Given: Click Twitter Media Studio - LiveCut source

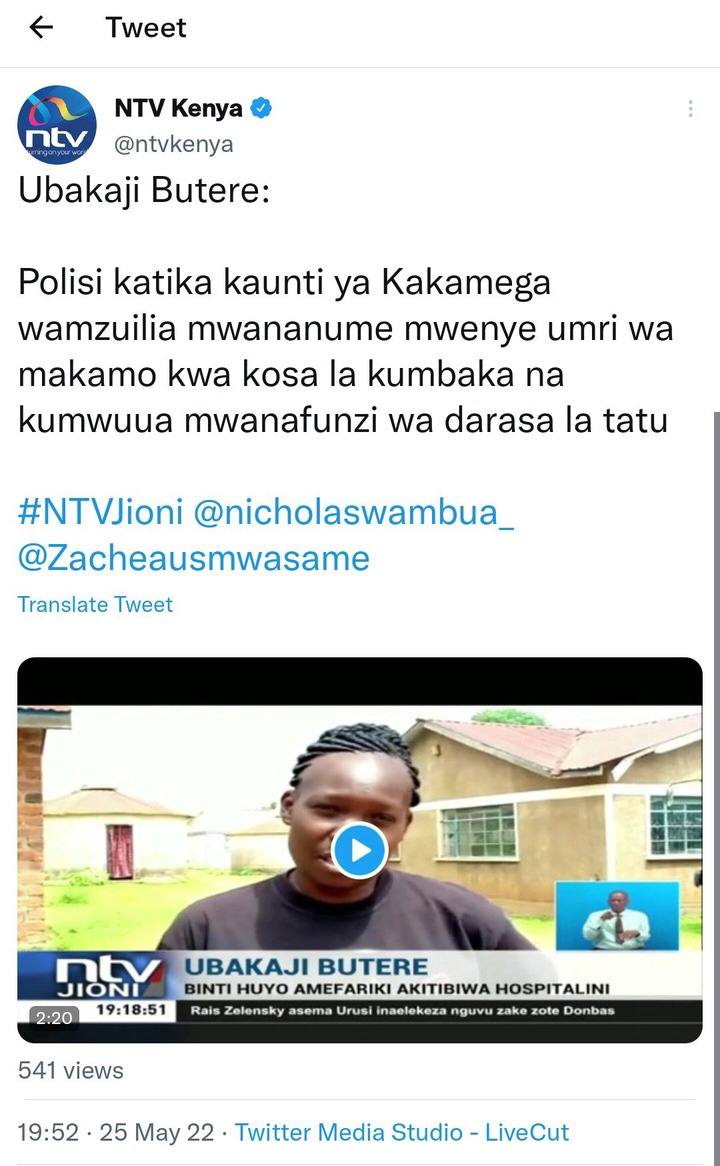Looking at the screenshot, I should [402, 1132].
